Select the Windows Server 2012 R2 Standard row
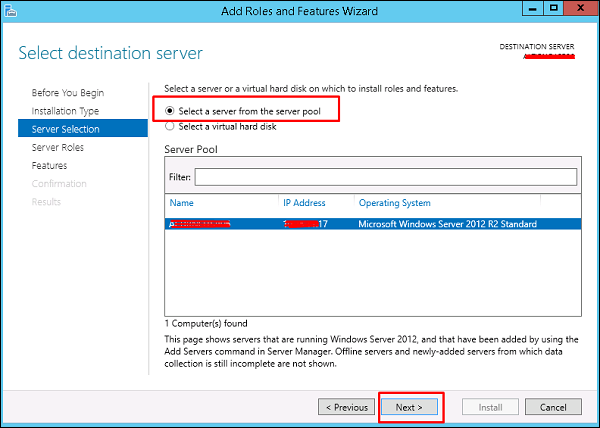The width and height of the screenshot is (600, 428). pyautogui.click(x=373, y=224)
